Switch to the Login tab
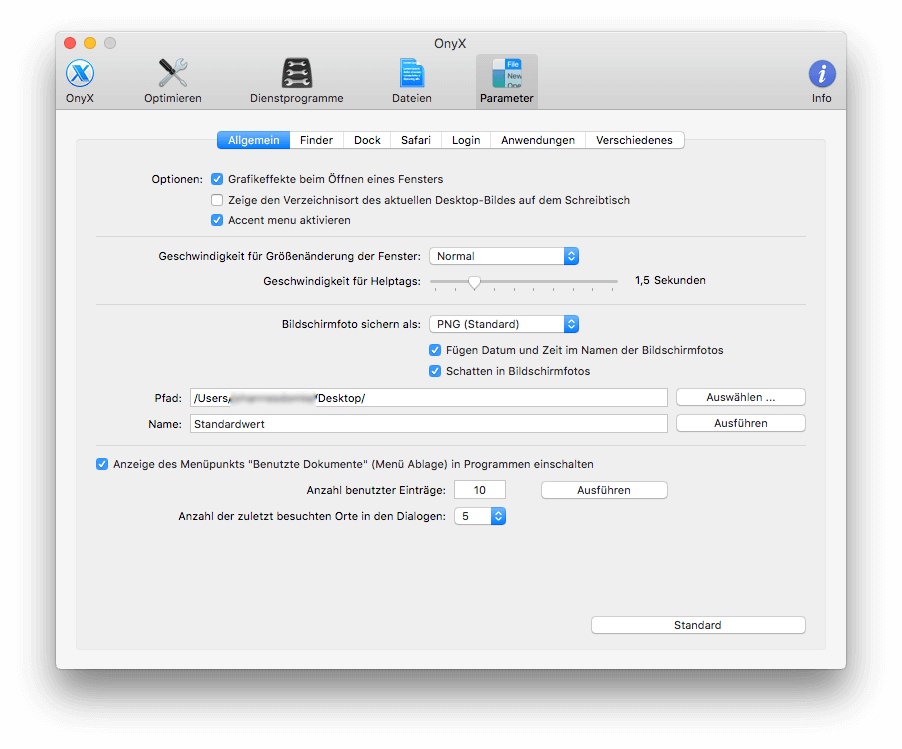 [x=466, y=140]
